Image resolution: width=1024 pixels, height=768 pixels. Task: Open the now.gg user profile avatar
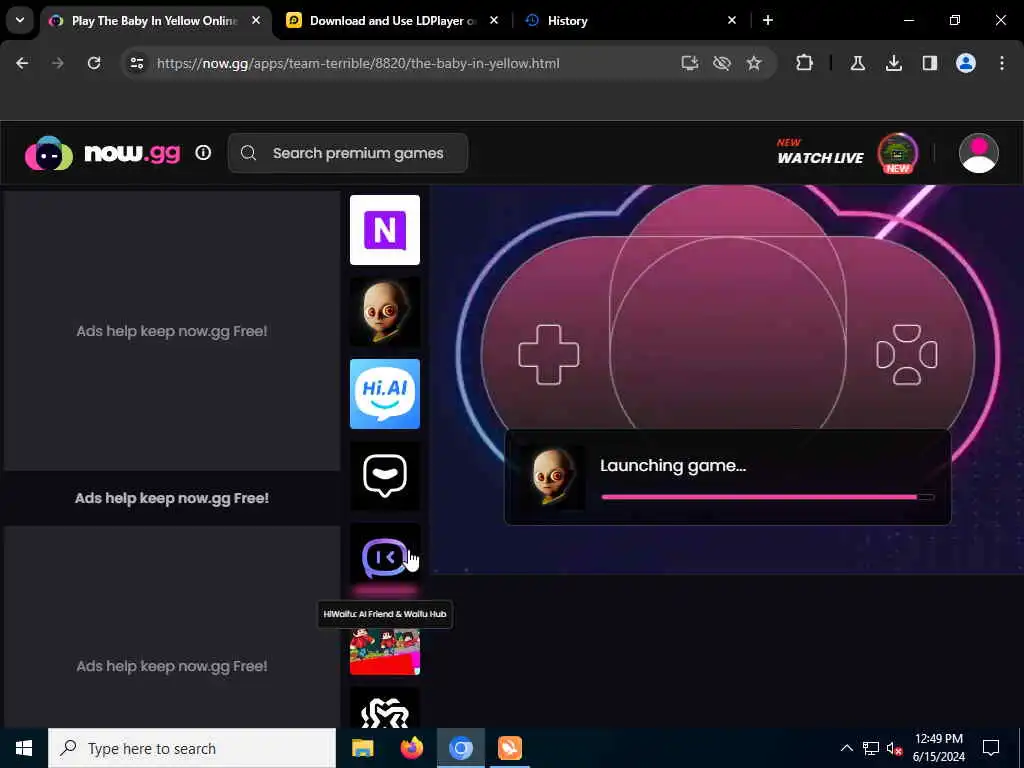tap(978, 153)
